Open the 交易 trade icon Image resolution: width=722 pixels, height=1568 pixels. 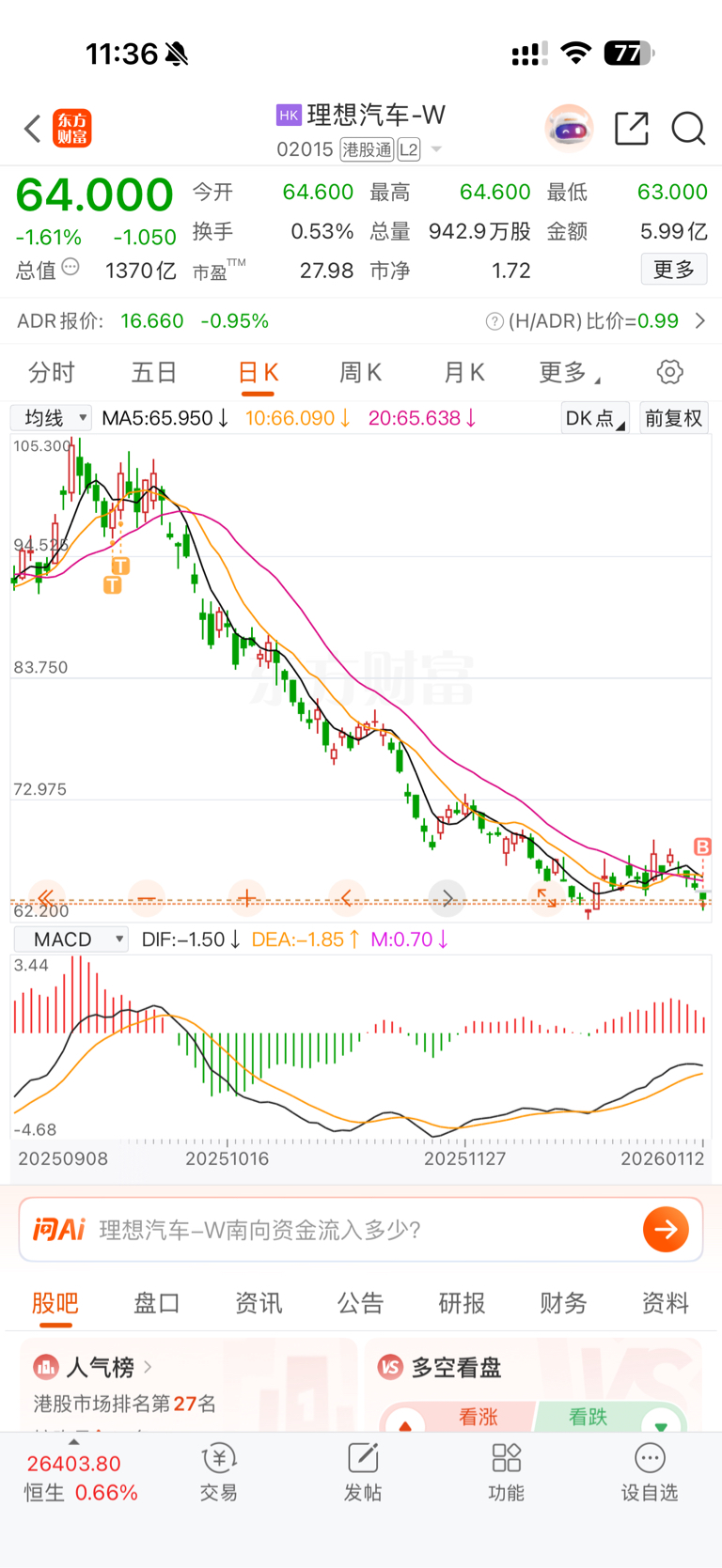(219, 1471)
